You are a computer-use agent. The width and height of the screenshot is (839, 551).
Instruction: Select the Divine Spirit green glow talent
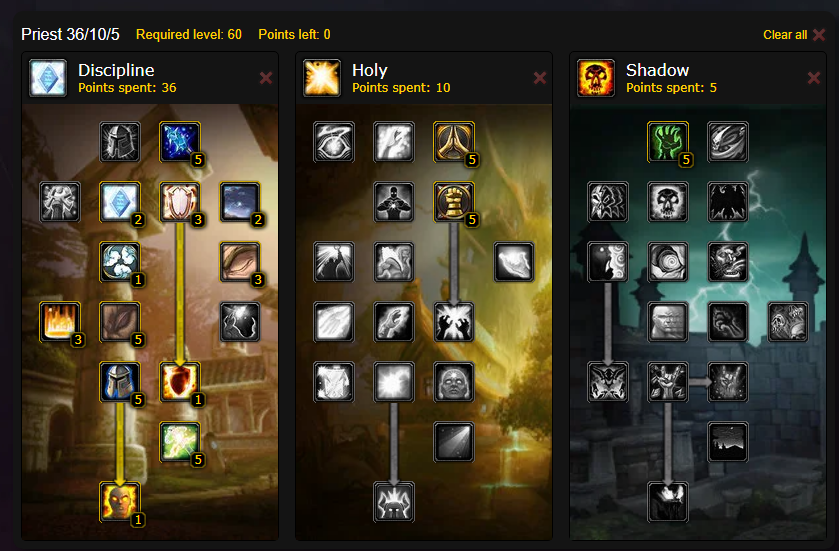click(x=180, y=441)
